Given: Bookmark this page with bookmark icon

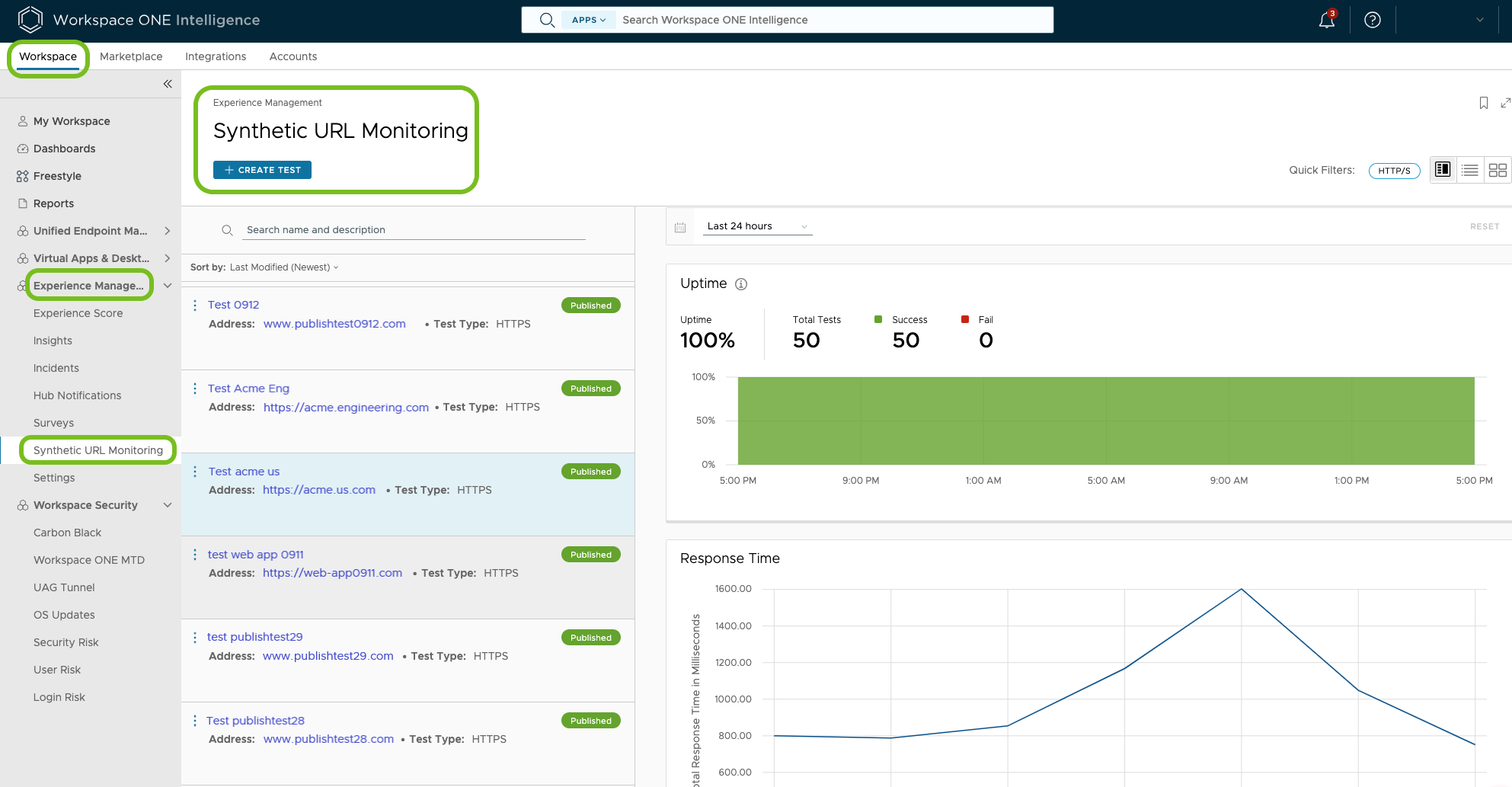Looking at the screenshot, I should 1484,103.
